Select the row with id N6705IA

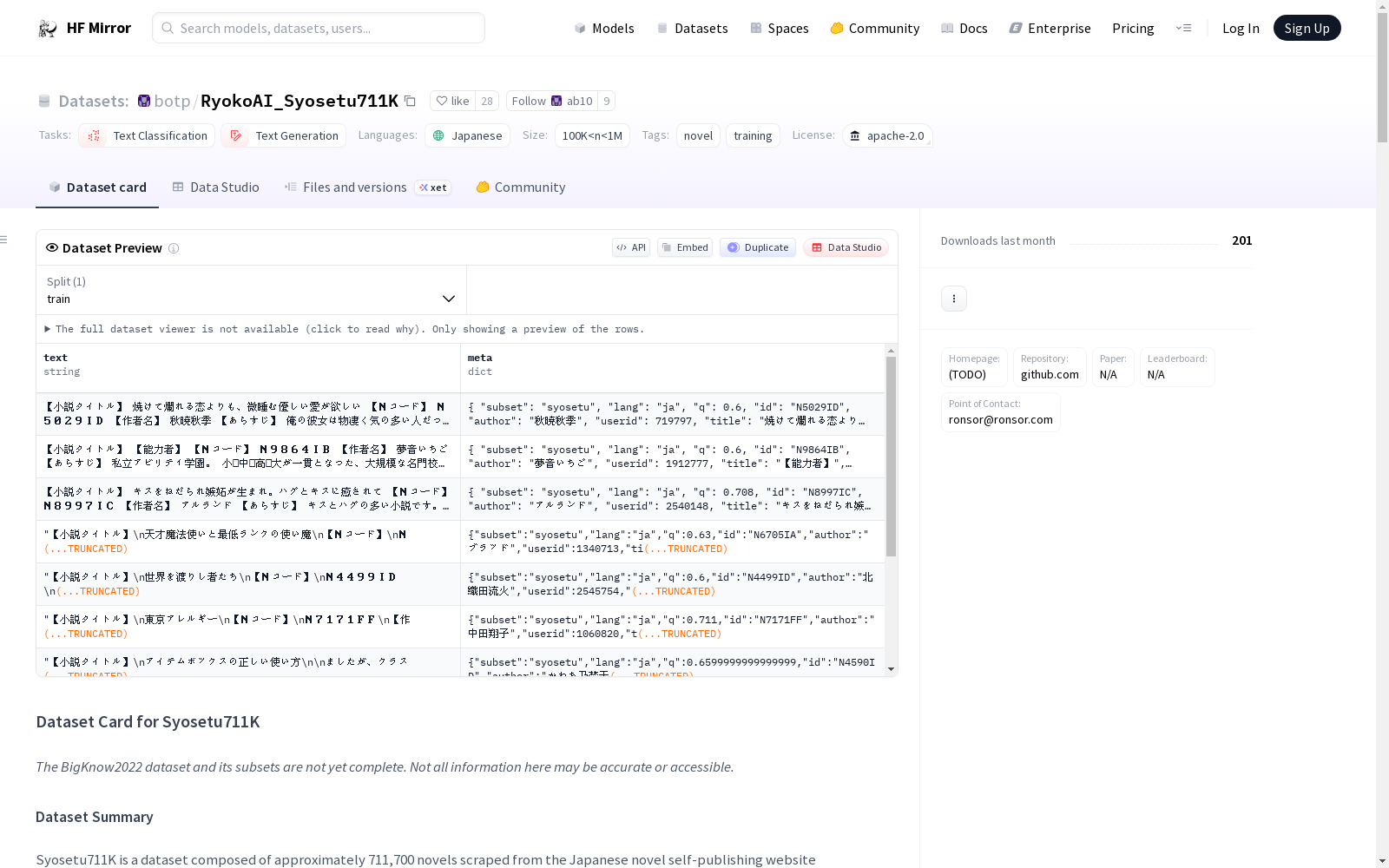[x=461, y=542]
